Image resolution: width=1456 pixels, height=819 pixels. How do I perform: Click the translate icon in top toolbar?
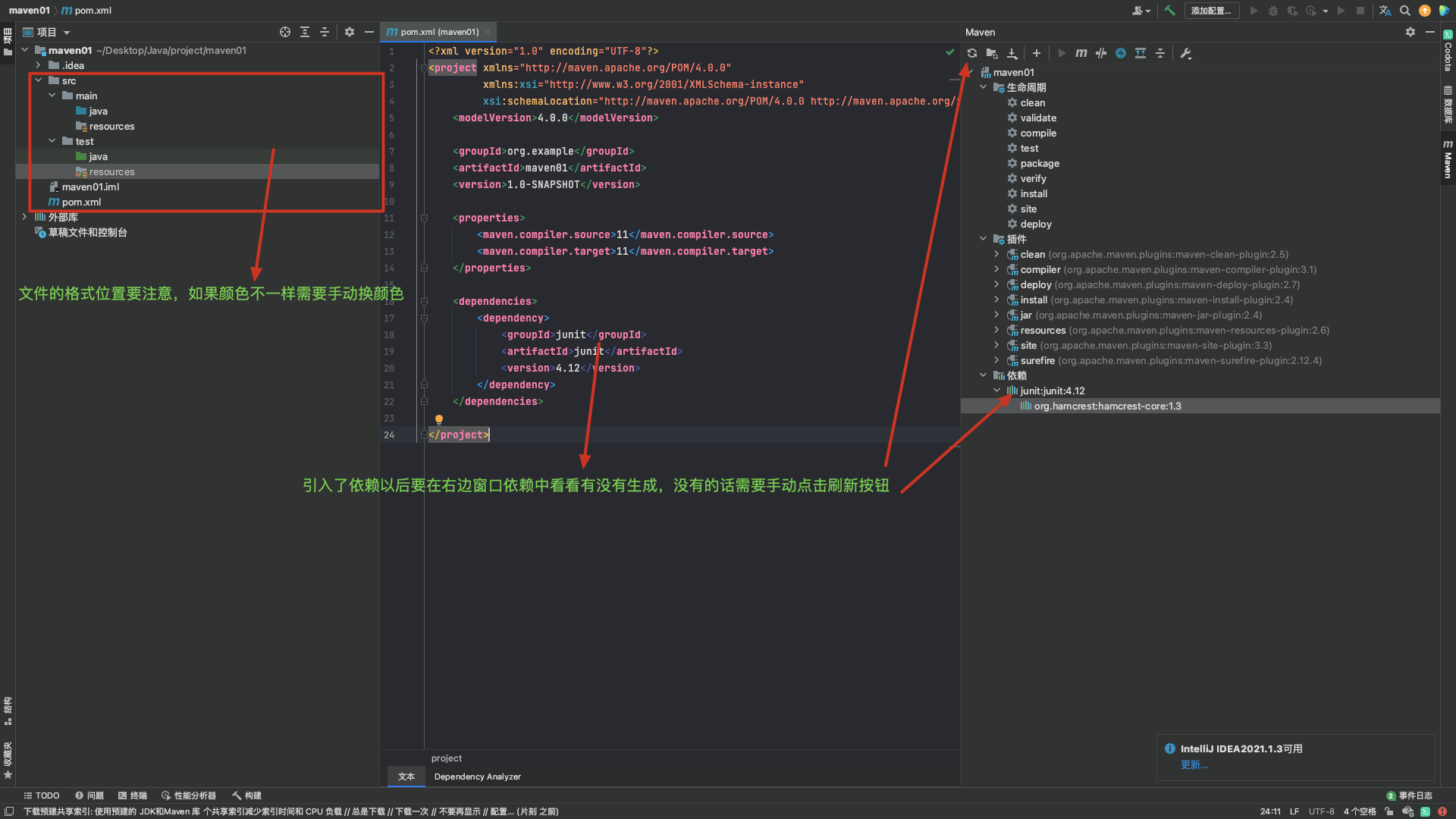[1385, 11]
